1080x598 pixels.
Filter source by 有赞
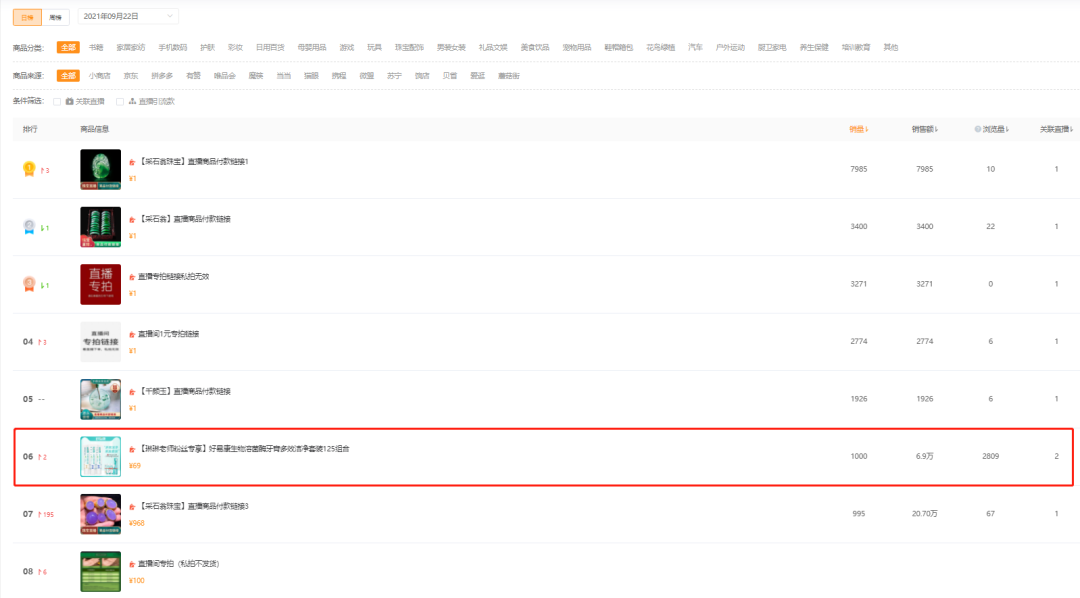(x=194, y=76)
